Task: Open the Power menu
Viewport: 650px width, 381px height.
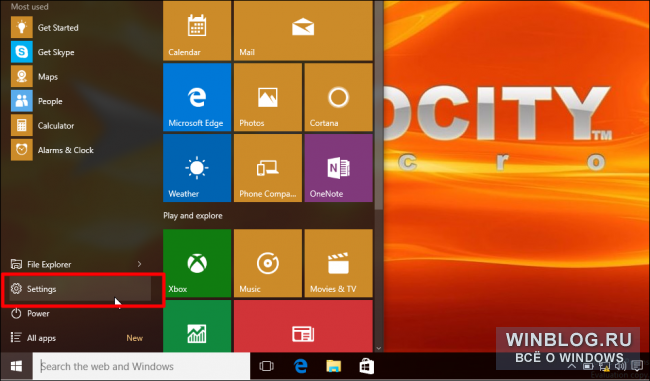Action: pos(80,313)
